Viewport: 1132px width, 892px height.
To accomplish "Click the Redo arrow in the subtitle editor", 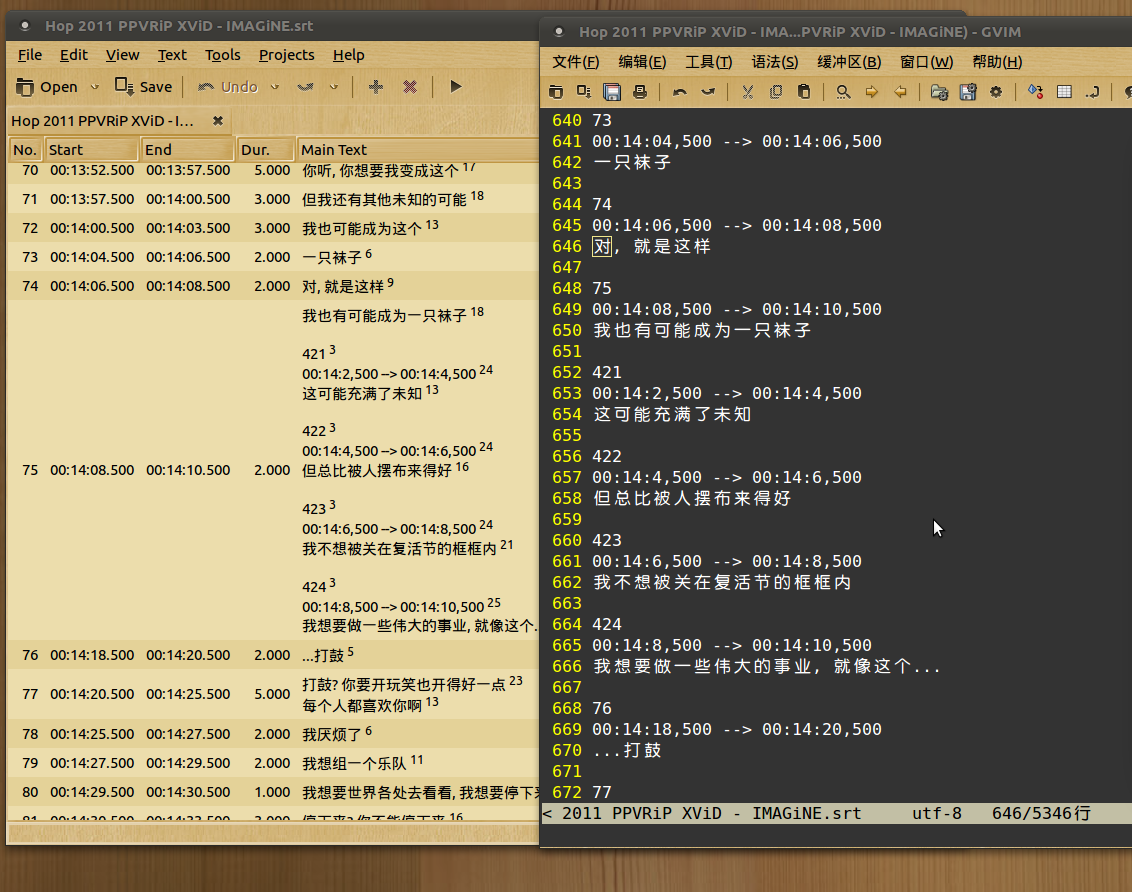I will (305, 87).
